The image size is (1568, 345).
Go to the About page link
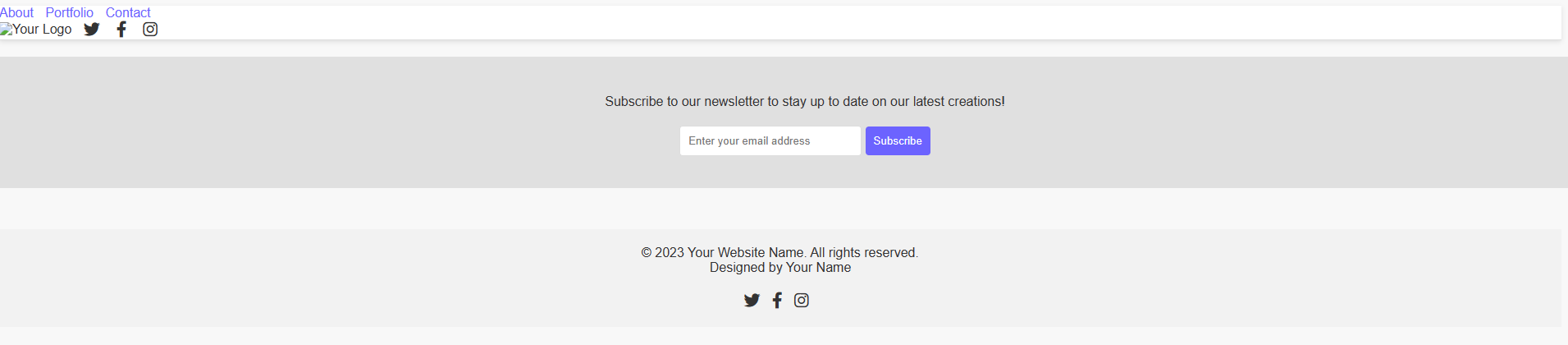coord(16,12)
